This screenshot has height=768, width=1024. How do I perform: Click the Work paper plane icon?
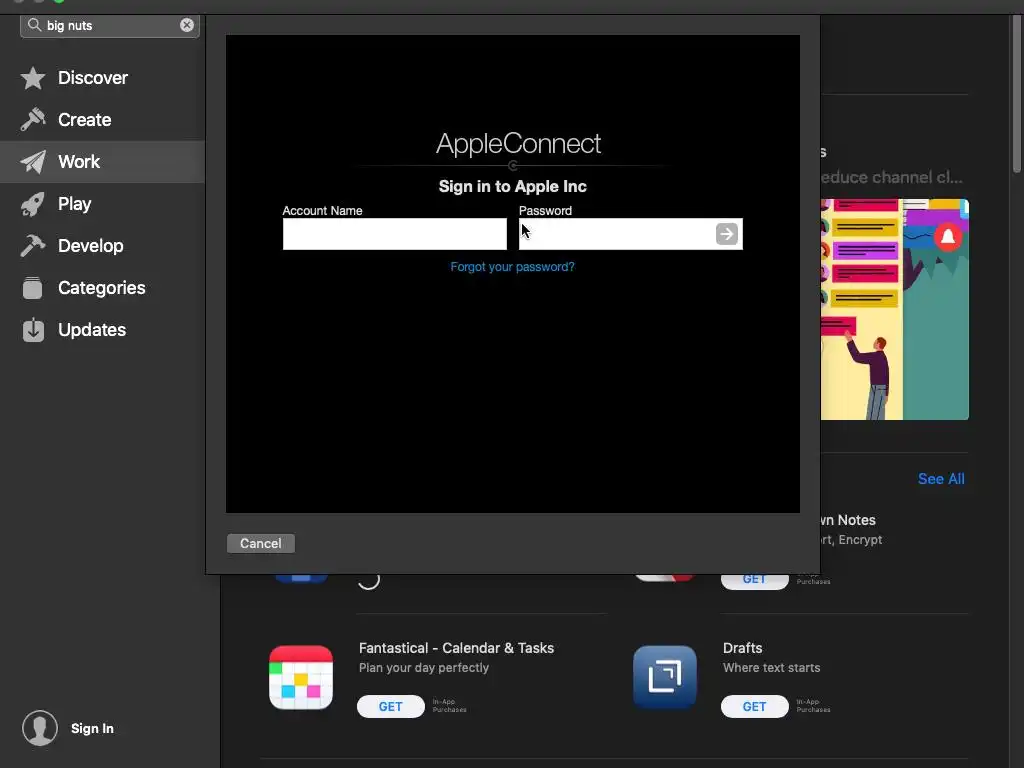pyautogui.click(x=33, y=161)
